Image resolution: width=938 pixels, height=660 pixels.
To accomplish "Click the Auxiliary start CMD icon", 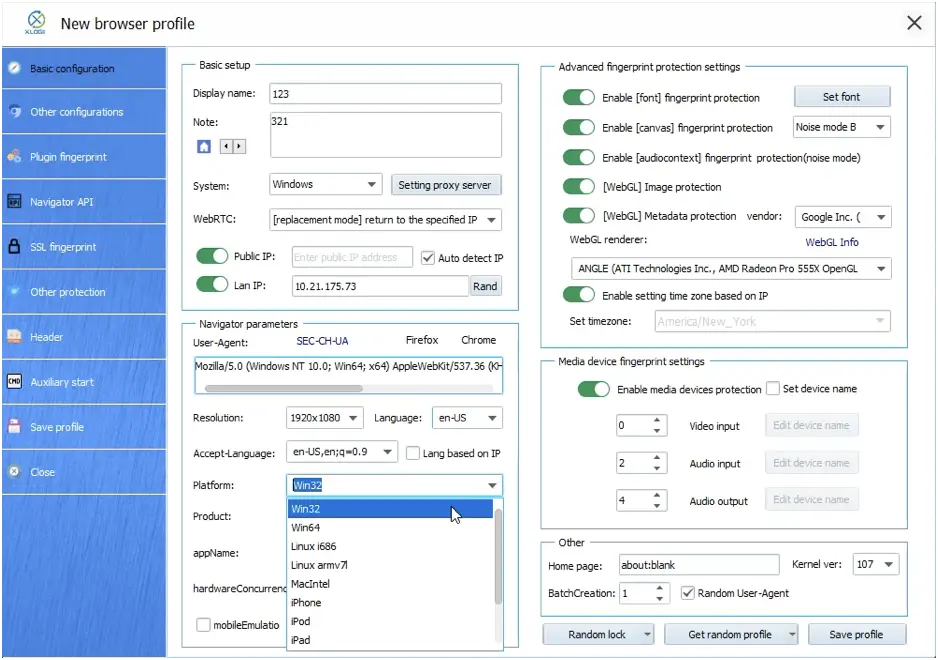I will pos(14,381).
